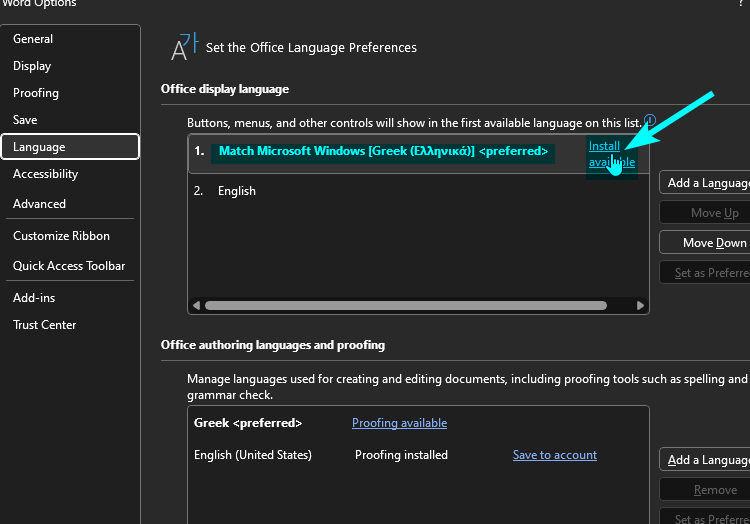Open the Accessibility options category
This screenshot has height=524, width=750.
tap(45, 174)
